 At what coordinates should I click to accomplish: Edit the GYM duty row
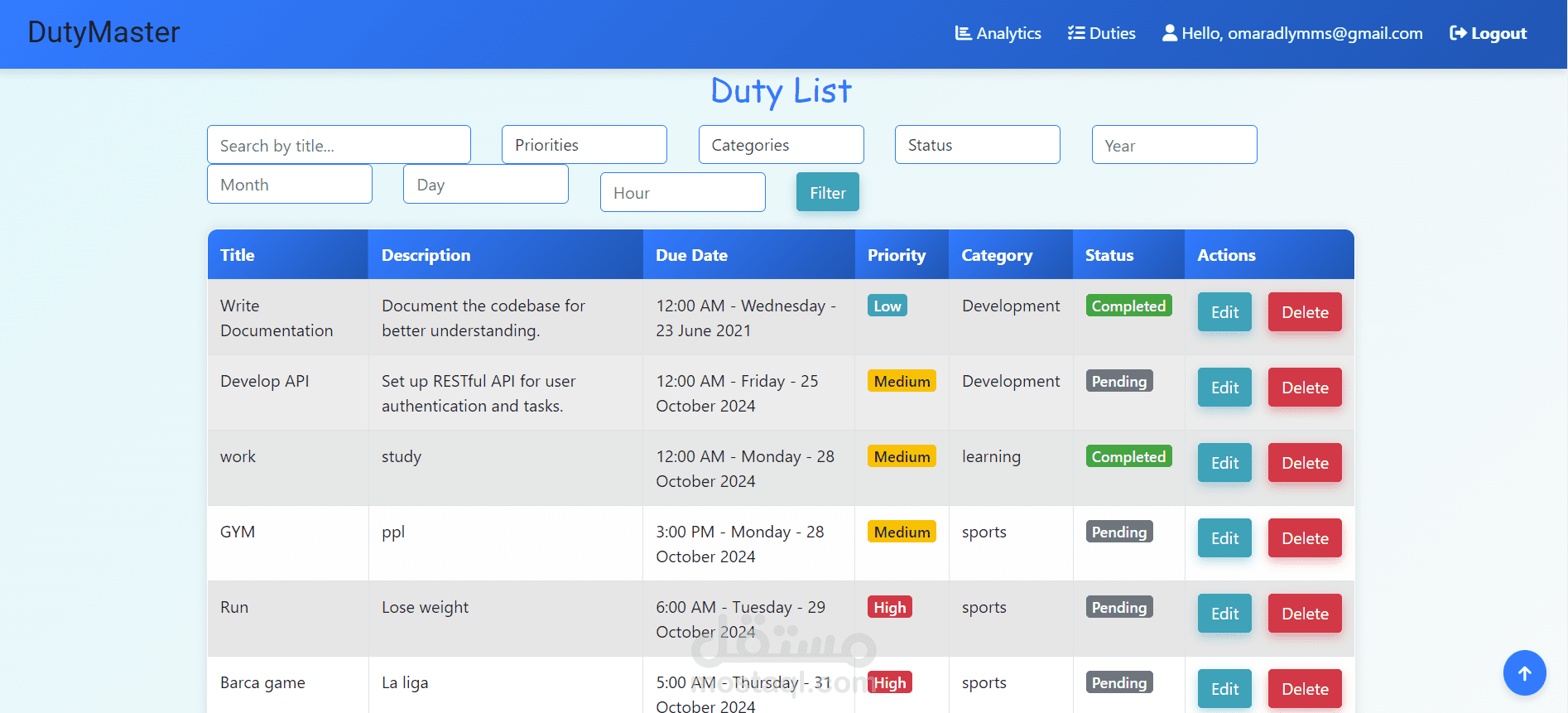[x=1224, y=538]
